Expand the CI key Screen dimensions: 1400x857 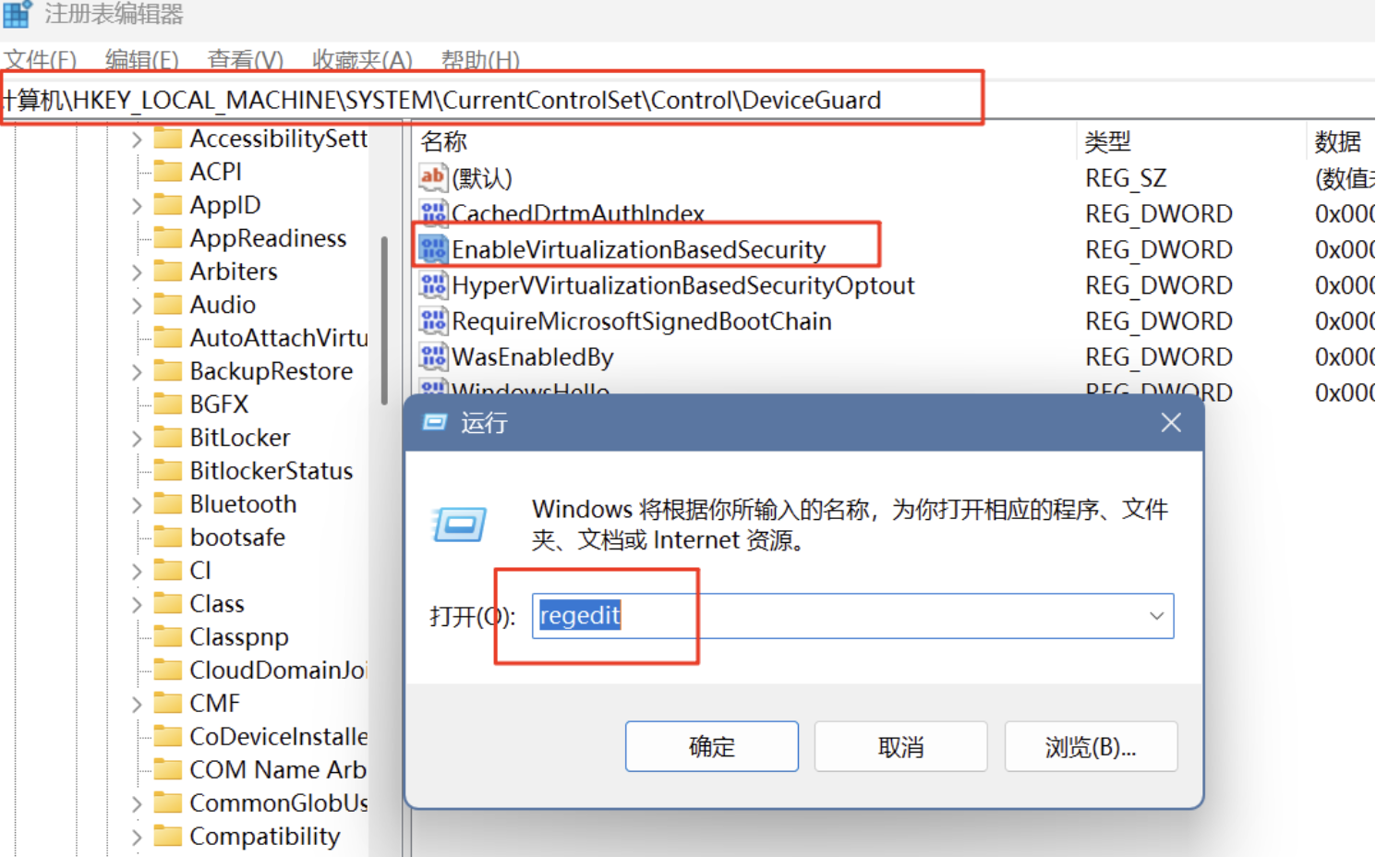tap(137, 571)
